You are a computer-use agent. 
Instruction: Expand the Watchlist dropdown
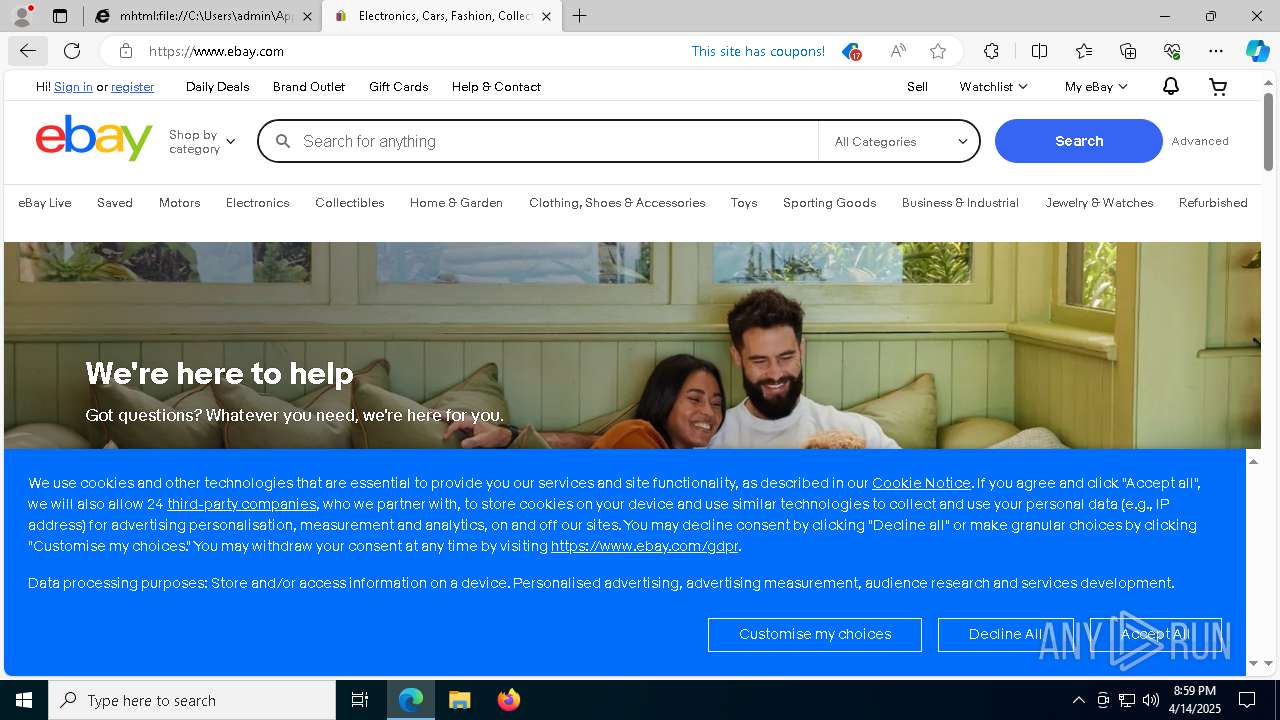pyautogui.click(x=993, y=87)
